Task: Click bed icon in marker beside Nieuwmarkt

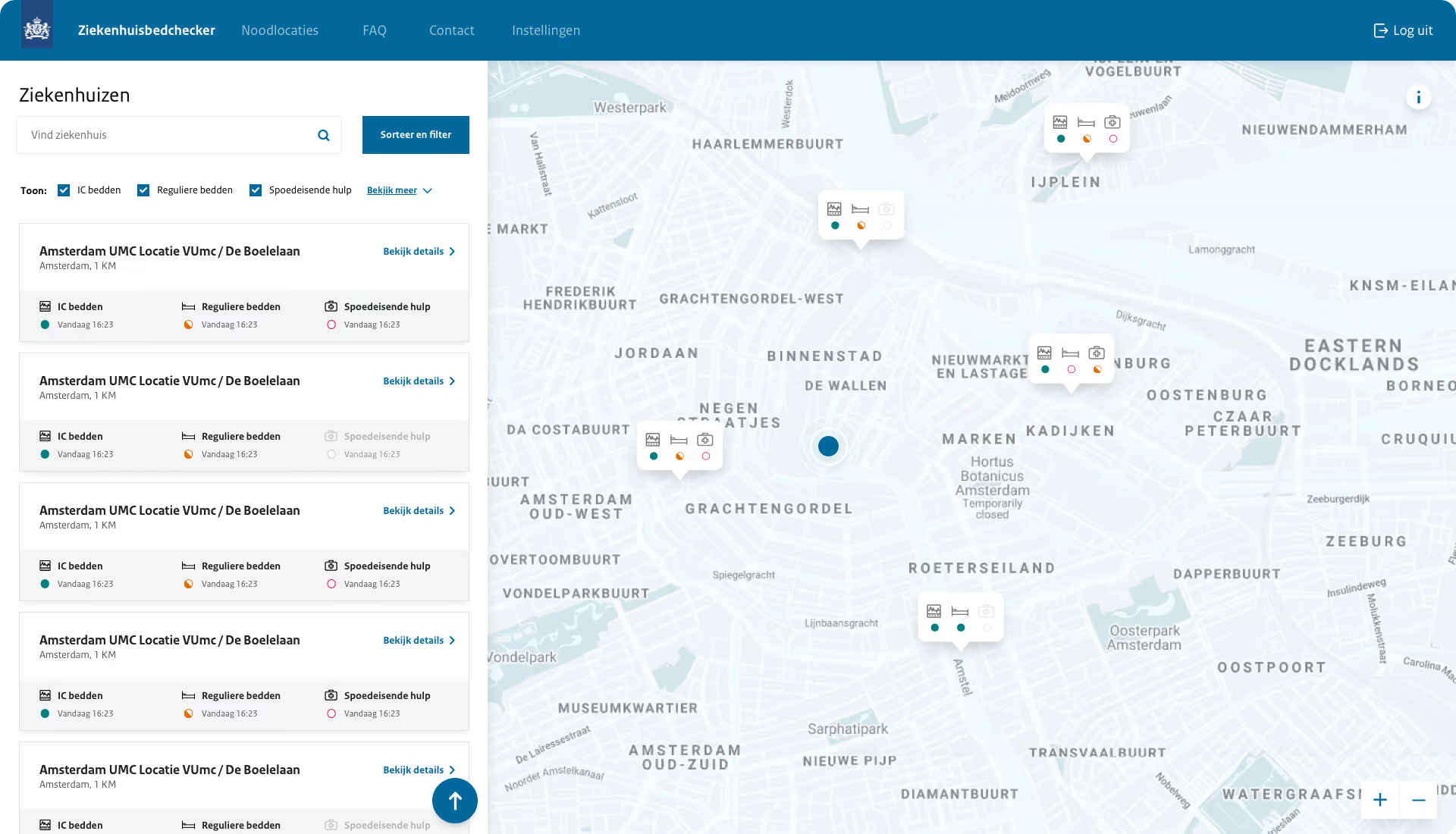Action: 1070,353
